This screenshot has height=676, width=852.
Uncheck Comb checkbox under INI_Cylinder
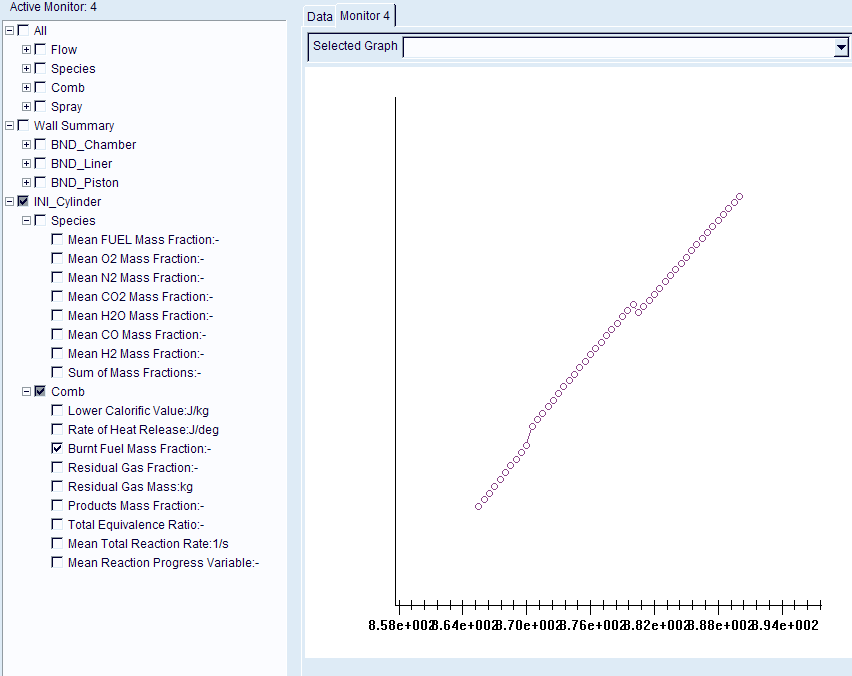coord(40,391)
